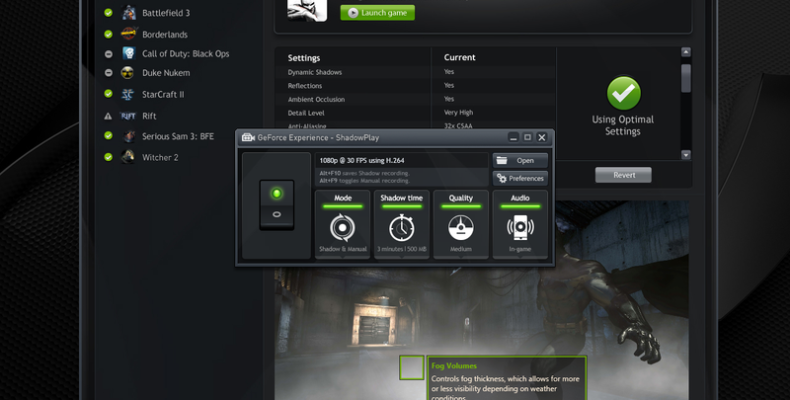Select Battlefield 3 game icon
Viewport: 790px width, 400px height.
coord(129,13)
